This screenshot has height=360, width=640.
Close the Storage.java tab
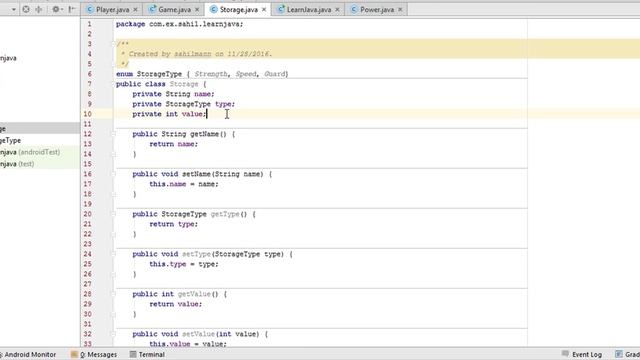coord(264,9)
